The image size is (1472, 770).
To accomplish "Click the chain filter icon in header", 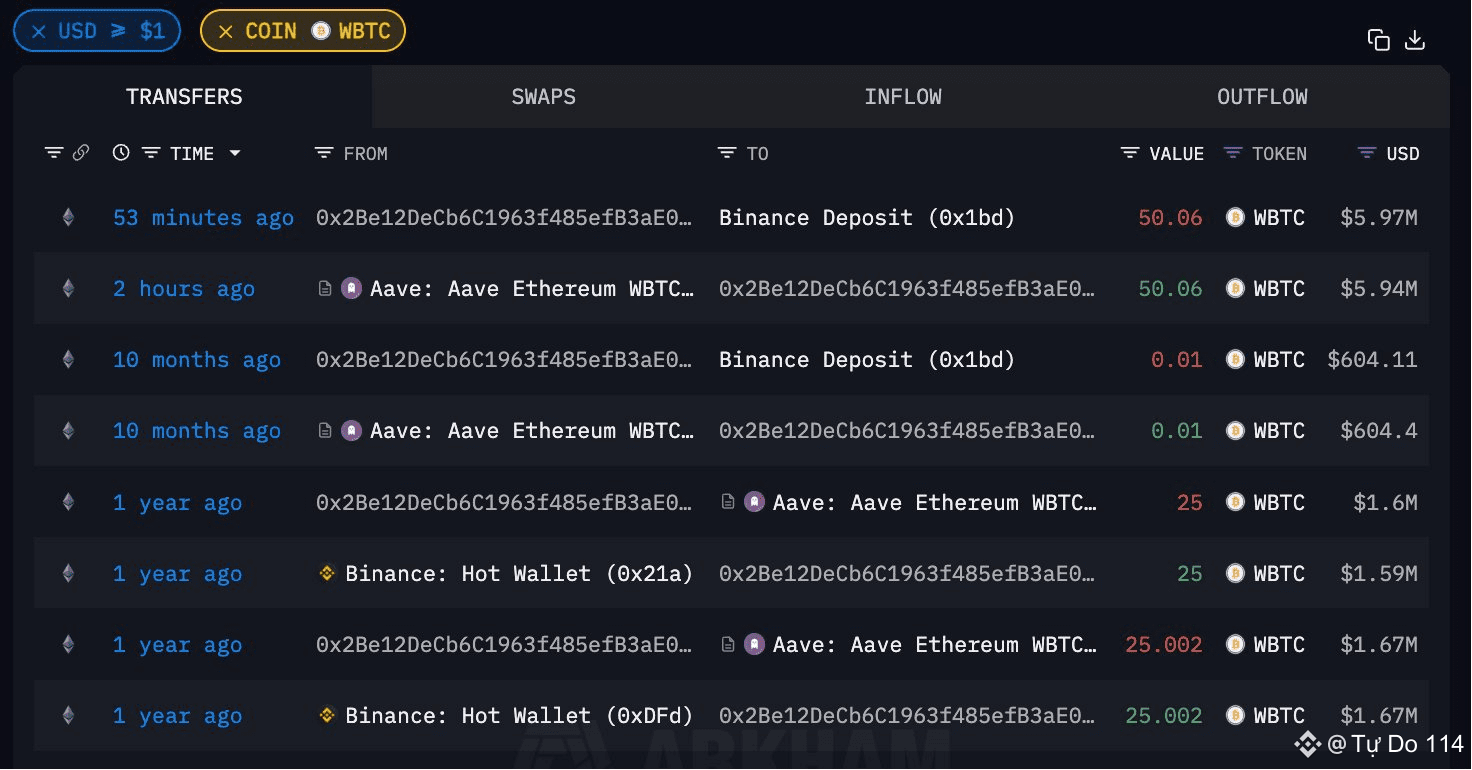I will point(54,153).
